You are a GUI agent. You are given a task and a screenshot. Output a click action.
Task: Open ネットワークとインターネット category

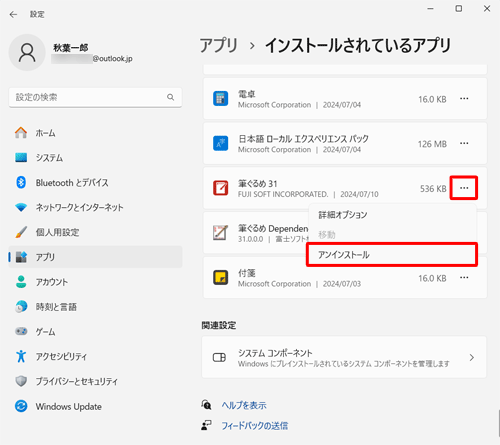(95, 207)
